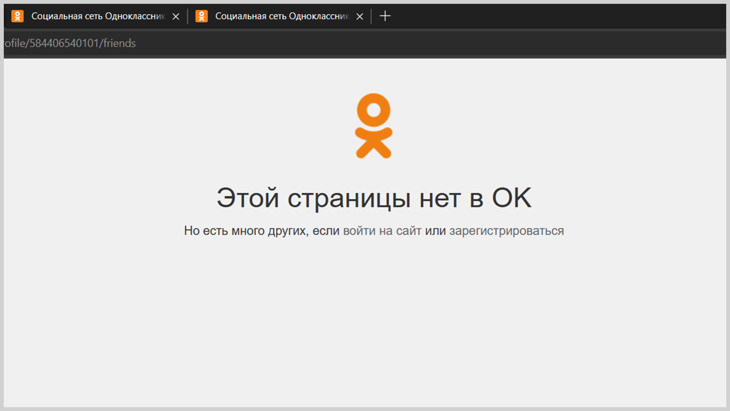Click inside the address bar URL

(70, 43)
